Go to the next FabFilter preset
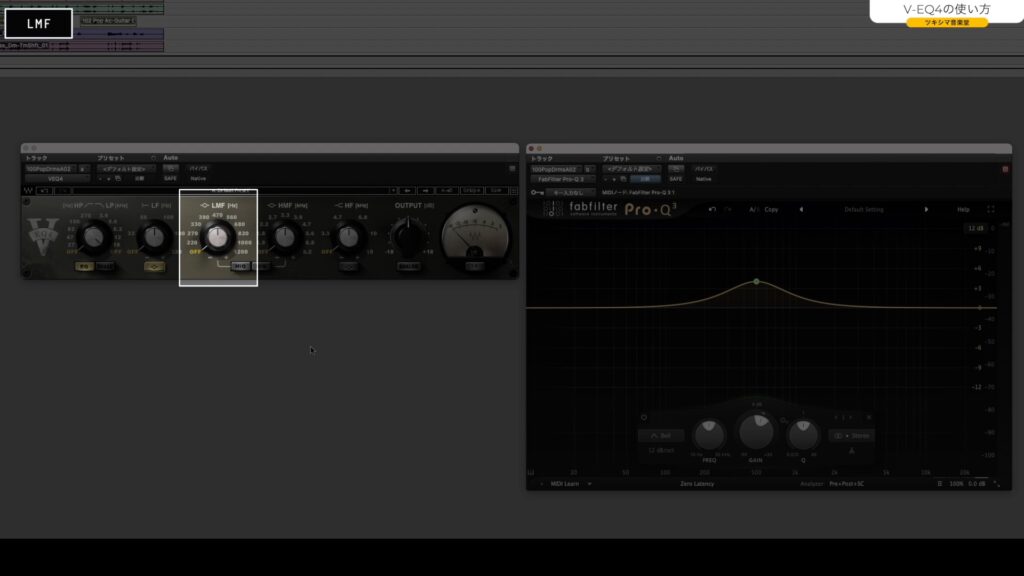This screenshot has height=576, width=1024. (x=926, y=210)
